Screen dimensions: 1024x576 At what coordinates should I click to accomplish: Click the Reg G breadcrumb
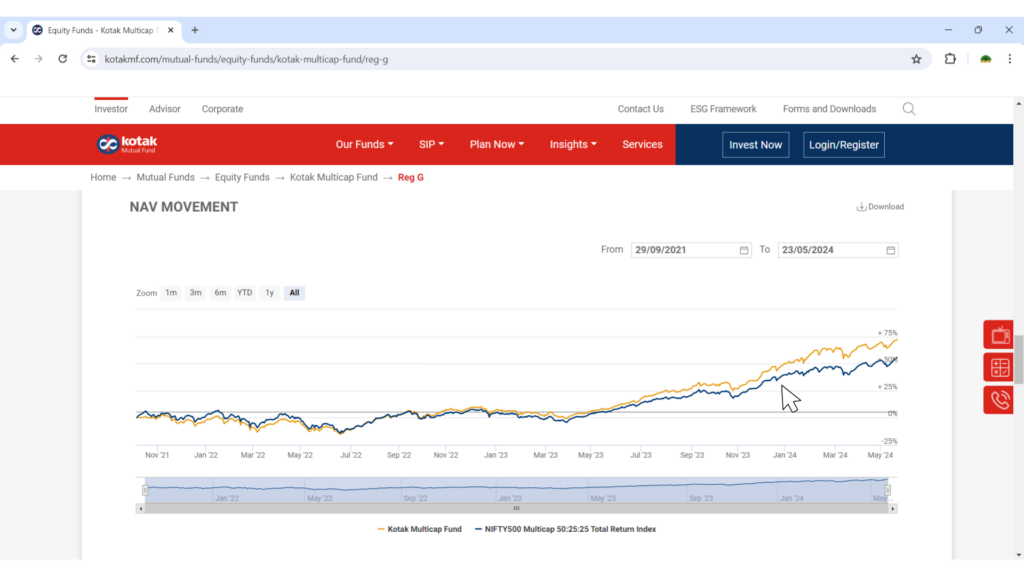coord(411,177)
